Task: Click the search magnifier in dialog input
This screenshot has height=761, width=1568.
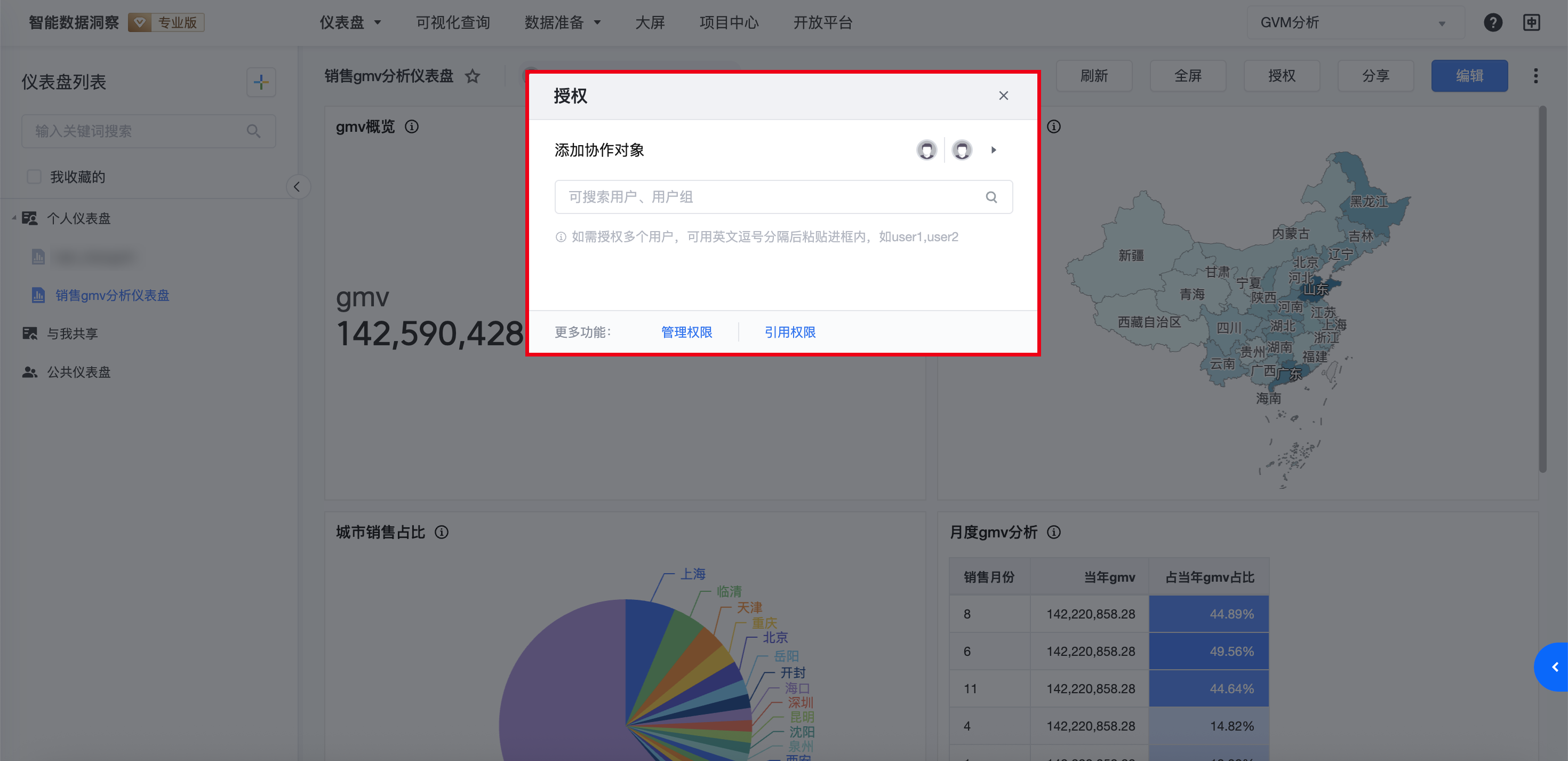Action: tap(991, 197)
